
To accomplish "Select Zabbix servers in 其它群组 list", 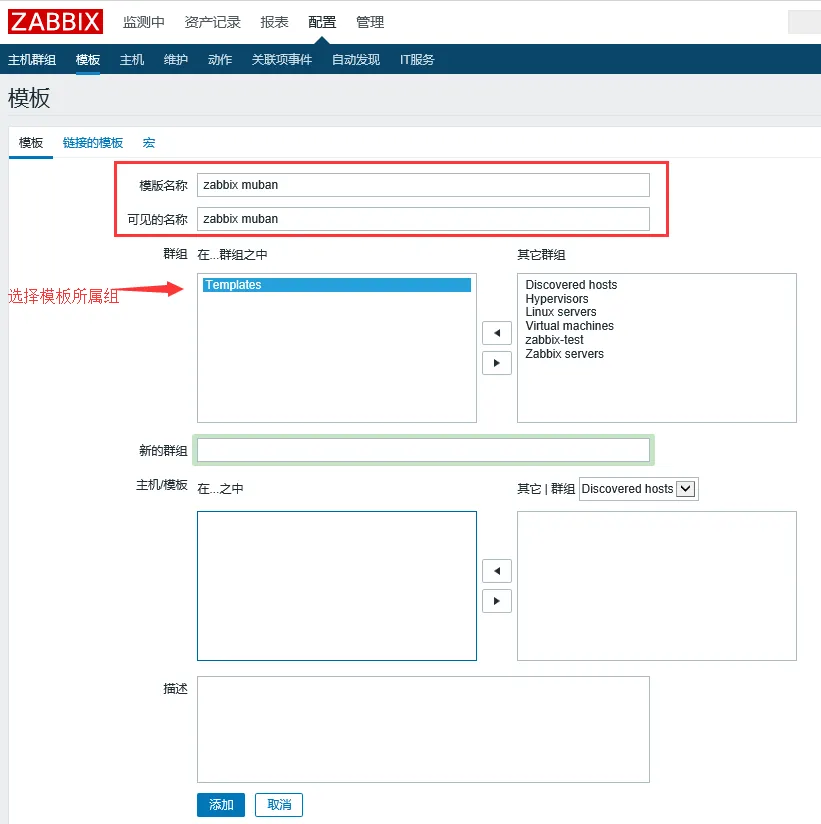I will tap(565, 354).
